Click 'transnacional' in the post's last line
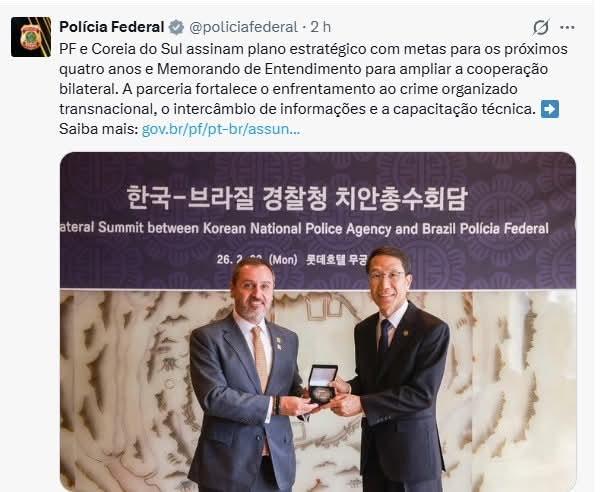 (x=106, y=109)
